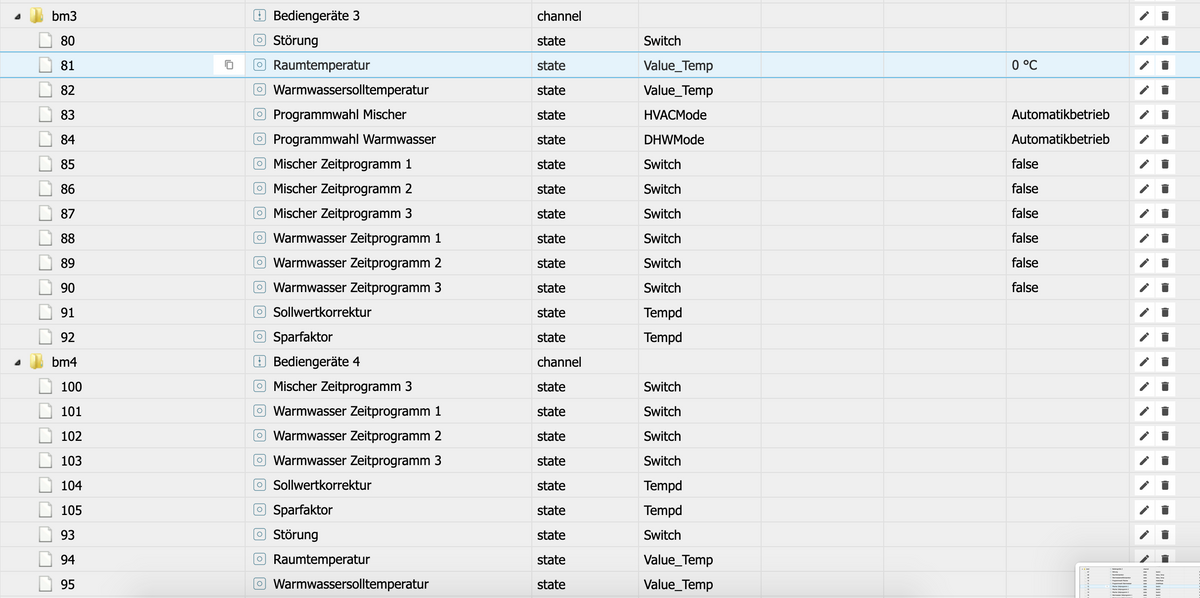Delete object 104 Sollwertkorrektur
This screenshot has width=1200, height=598.
[1165, 486]
